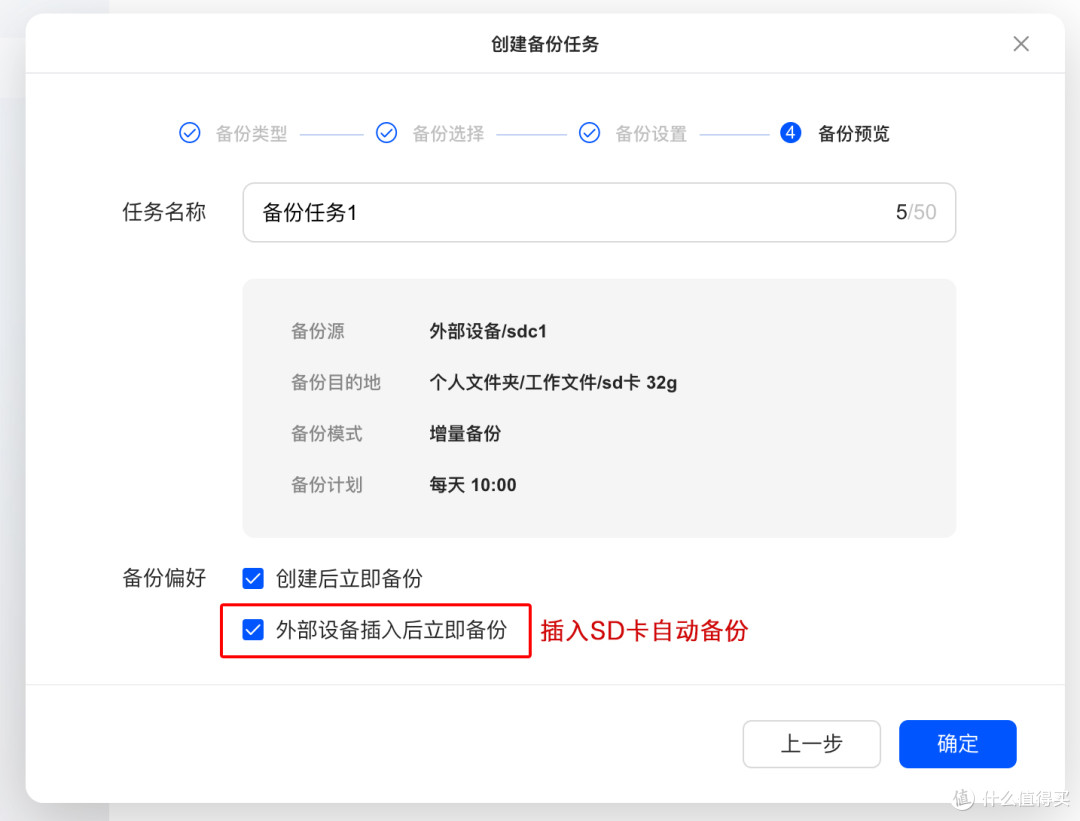Click the 每天 10:00 schedule value
The height and width of the screenshot is (821, 1080).
coord(472,485)
